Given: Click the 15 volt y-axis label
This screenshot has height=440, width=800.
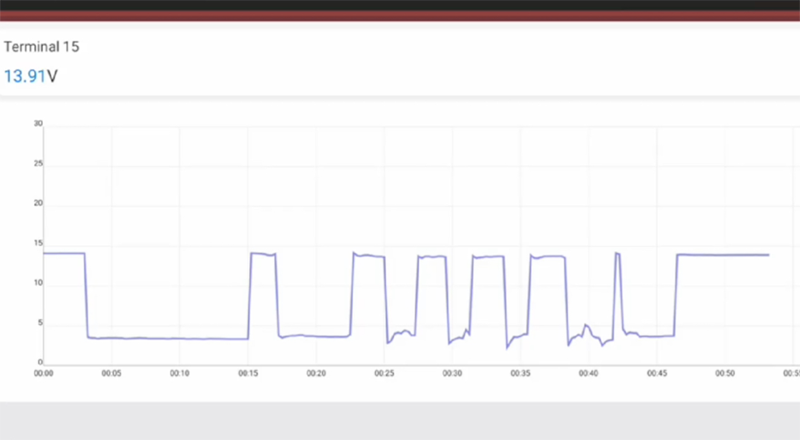Looking at the screenshot, I should tap(38, 243).
